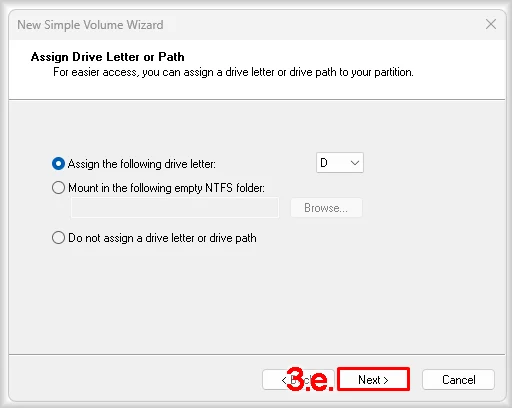Click the 'For easier access' description text
512x408 pixels.
[233, 72]
